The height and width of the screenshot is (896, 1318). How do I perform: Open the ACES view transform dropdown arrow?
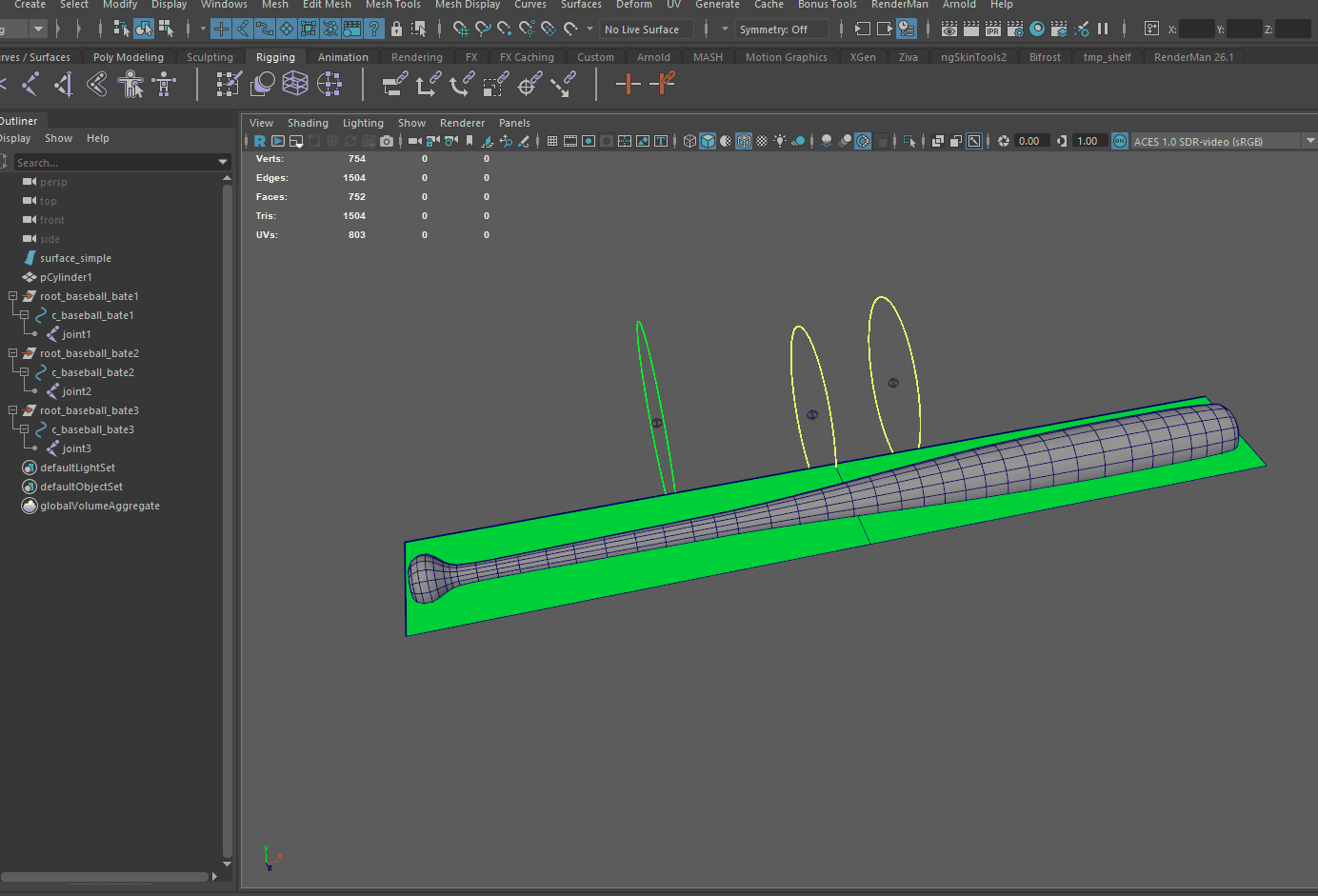coord(1310,141)
